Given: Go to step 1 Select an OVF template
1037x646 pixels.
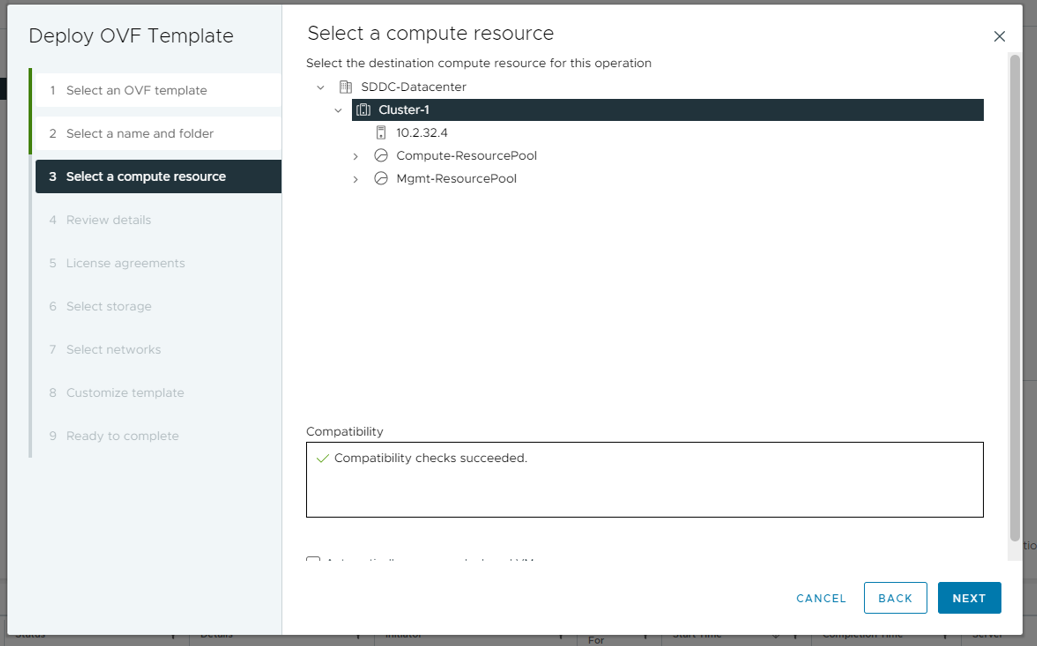Looking at the screenshot, I should tap(137, 90).
